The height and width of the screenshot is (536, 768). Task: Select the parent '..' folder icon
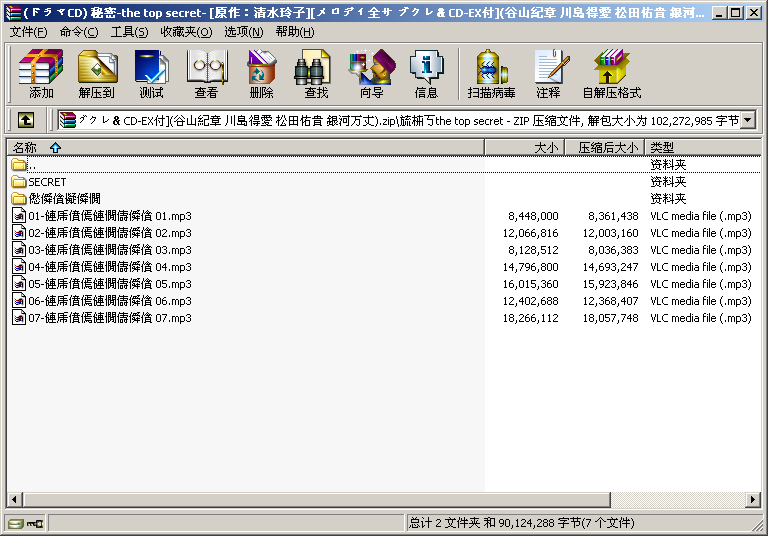point(19,165)
